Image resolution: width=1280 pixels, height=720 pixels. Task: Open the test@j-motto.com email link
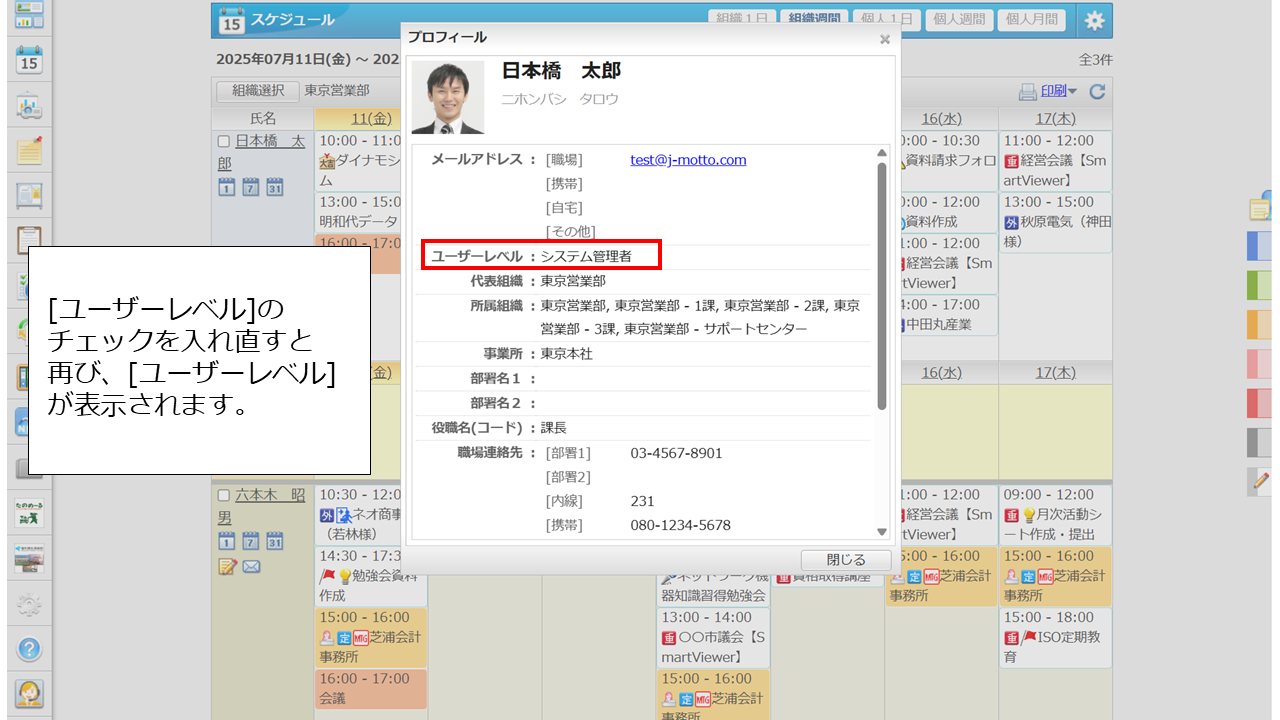(x=688, y=160)
